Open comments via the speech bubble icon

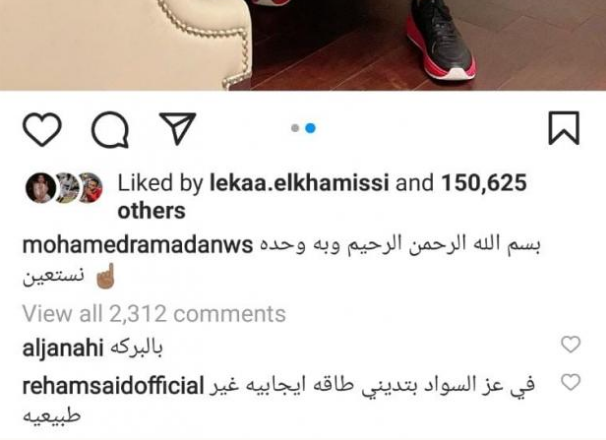pyautogui.click(x=110, y=130)
